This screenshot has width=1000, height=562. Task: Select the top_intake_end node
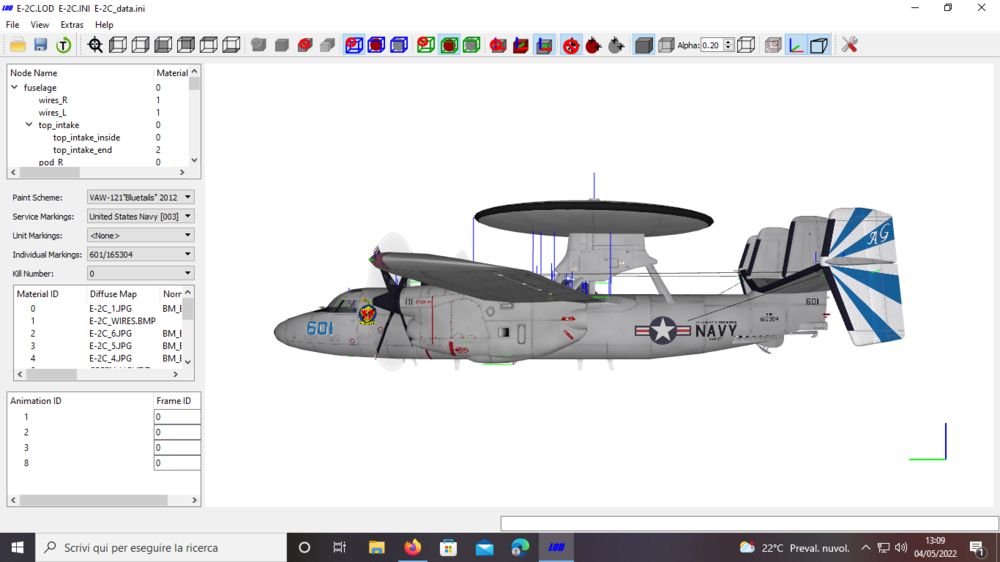coord(82,150)
